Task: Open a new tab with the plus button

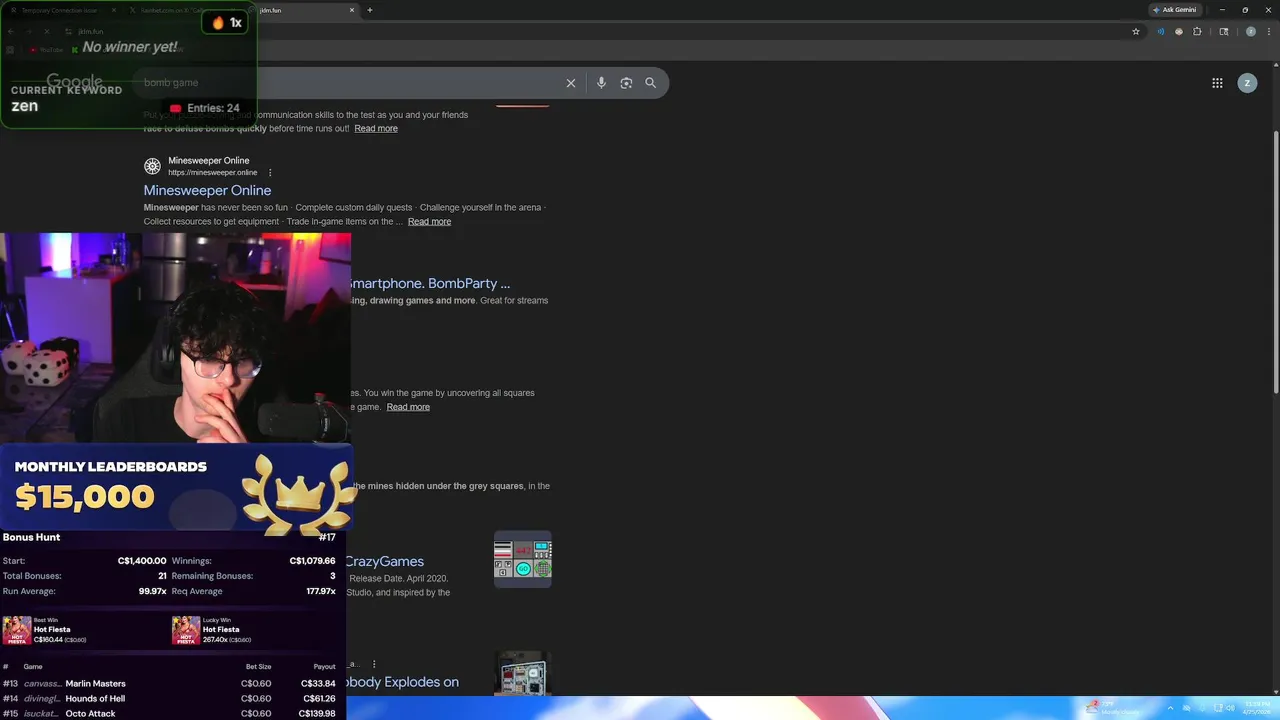Action: (370, 10)
